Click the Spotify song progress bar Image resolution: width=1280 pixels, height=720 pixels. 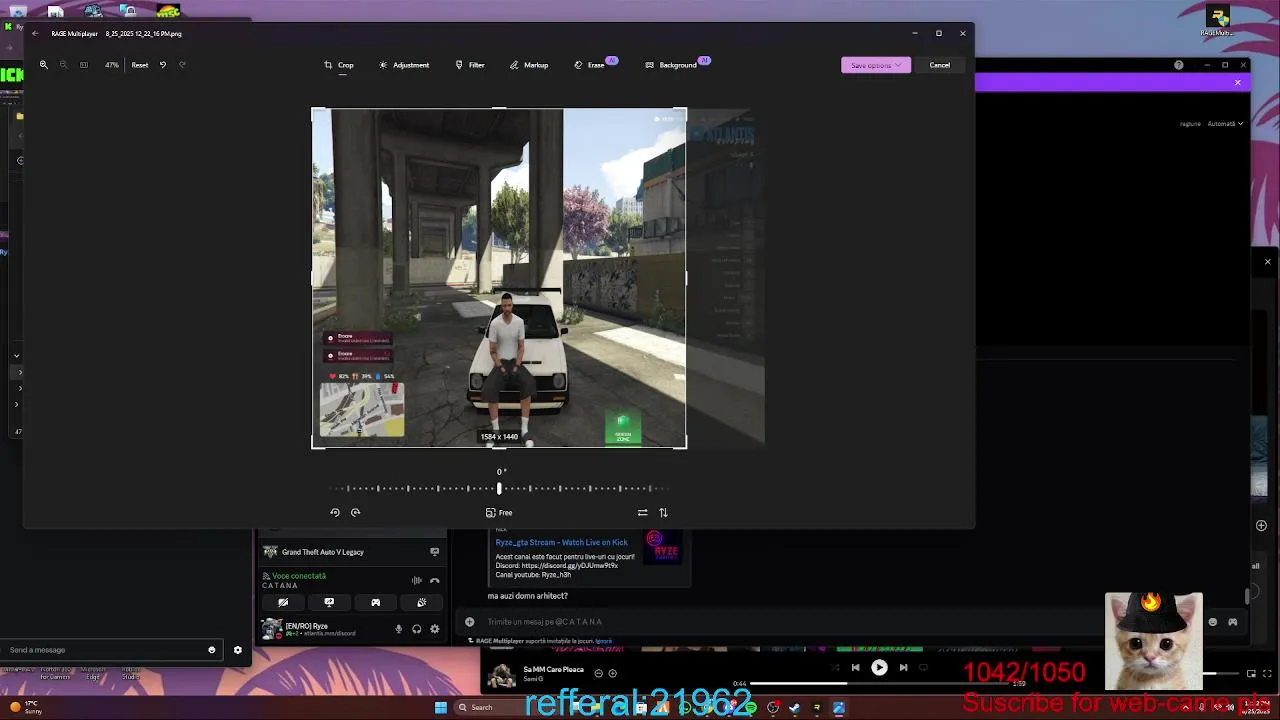click(880, 684)
